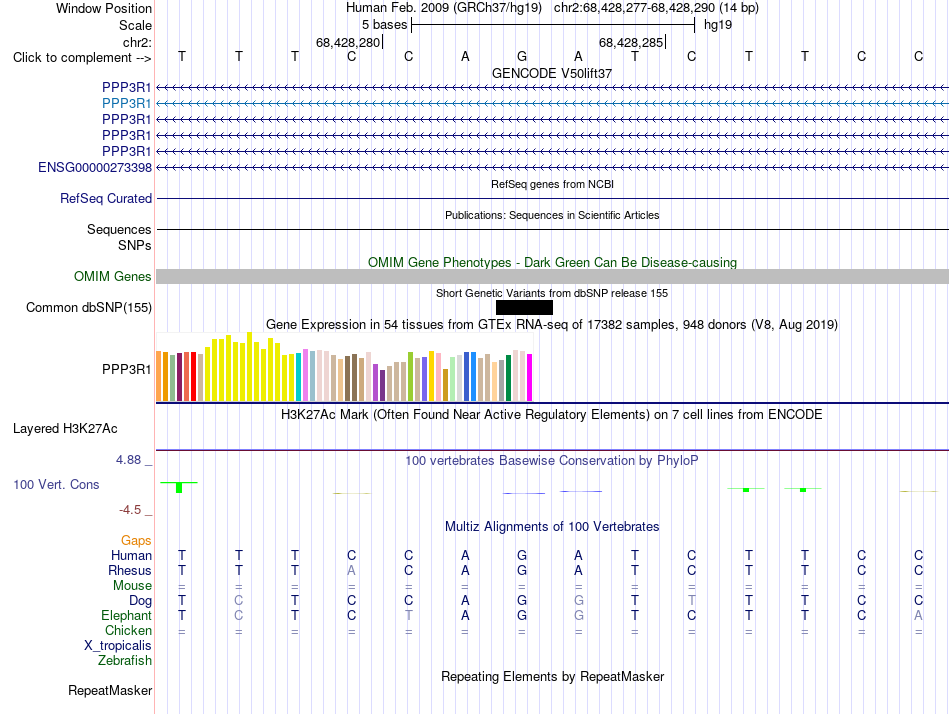Open the GTEx Gene Expression track title
The height and width of the screenshot is (714, 950).
pos(552,325)
